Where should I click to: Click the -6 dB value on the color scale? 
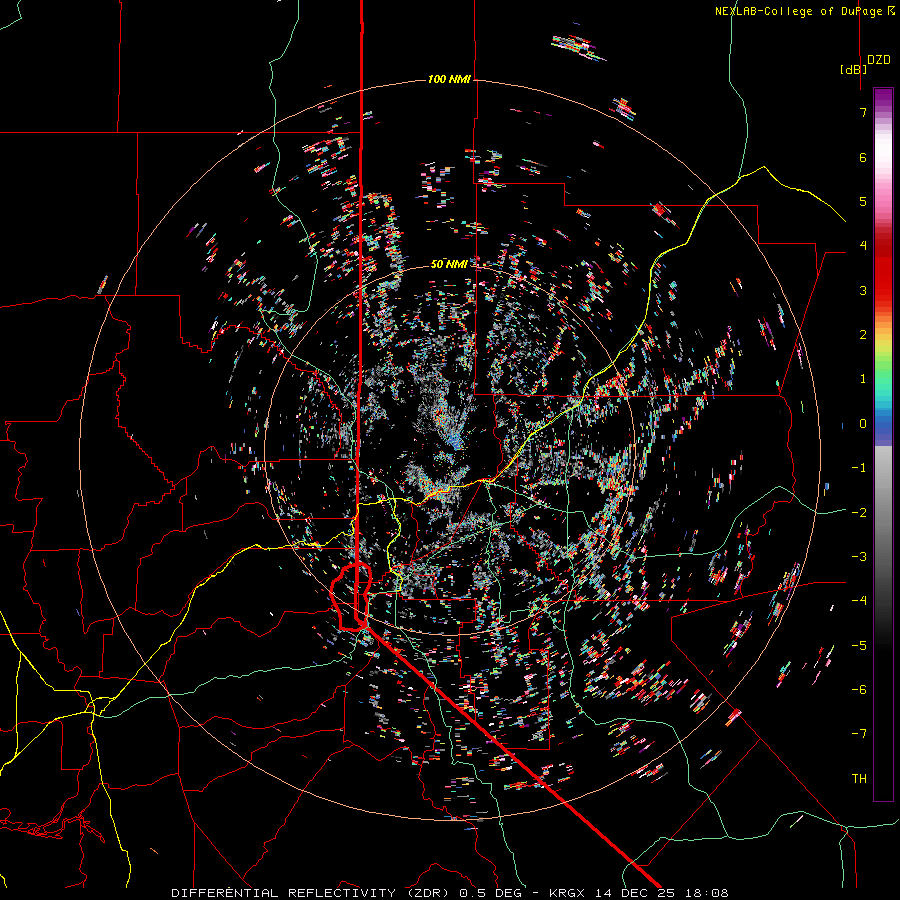click(859, 690)
